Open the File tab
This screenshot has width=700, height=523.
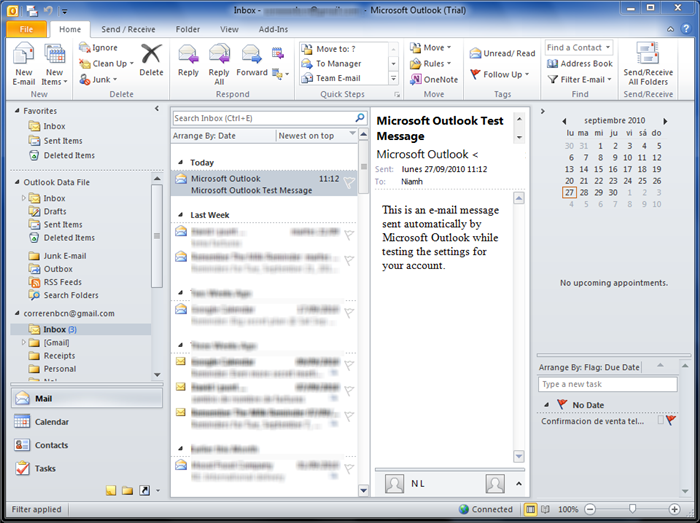click(26, 29)
